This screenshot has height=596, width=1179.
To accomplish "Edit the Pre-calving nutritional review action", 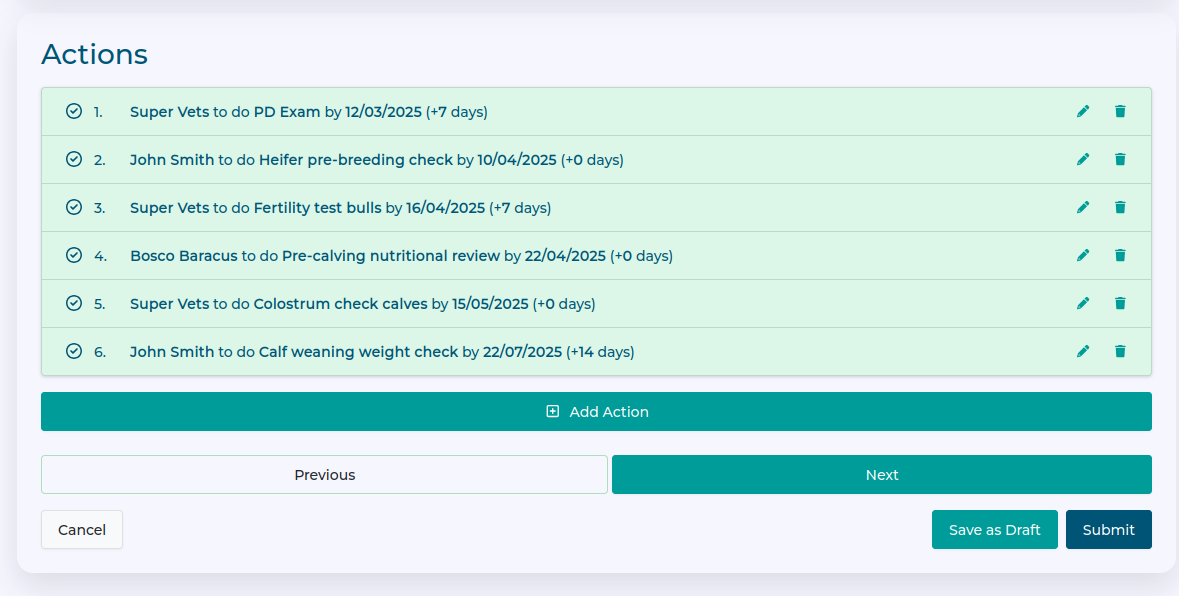I will click(1083, 255).
